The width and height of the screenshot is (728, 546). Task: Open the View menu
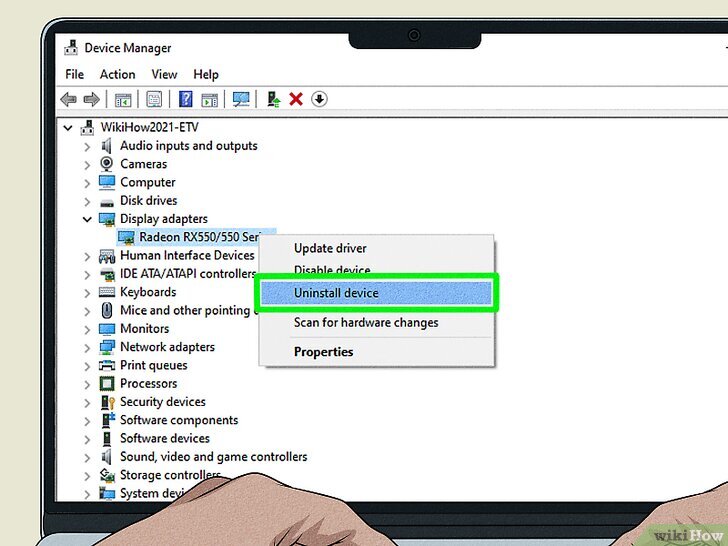point(164,74)
